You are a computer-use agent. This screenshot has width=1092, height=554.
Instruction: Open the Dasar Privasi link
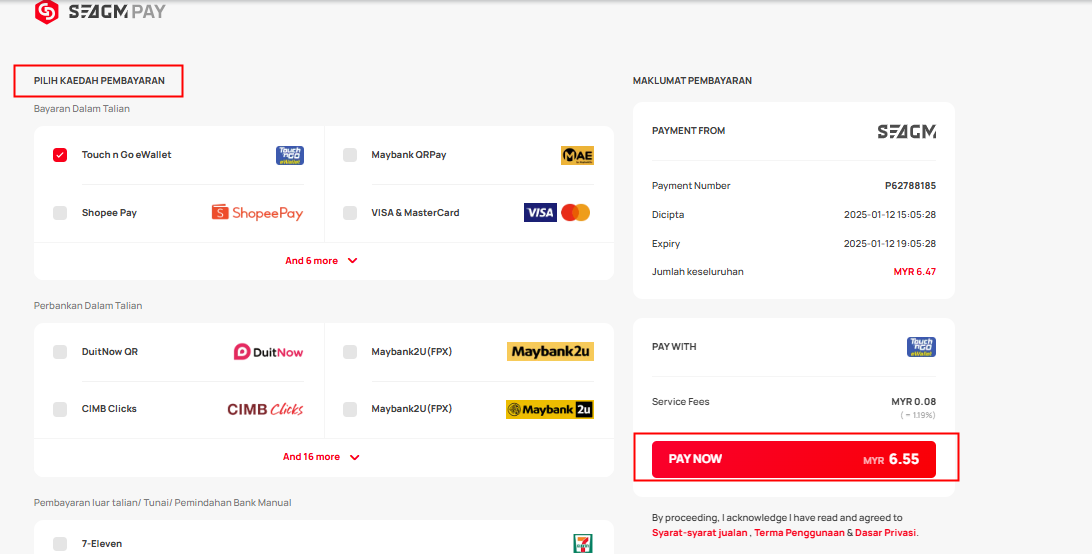(x=886, y=533)
